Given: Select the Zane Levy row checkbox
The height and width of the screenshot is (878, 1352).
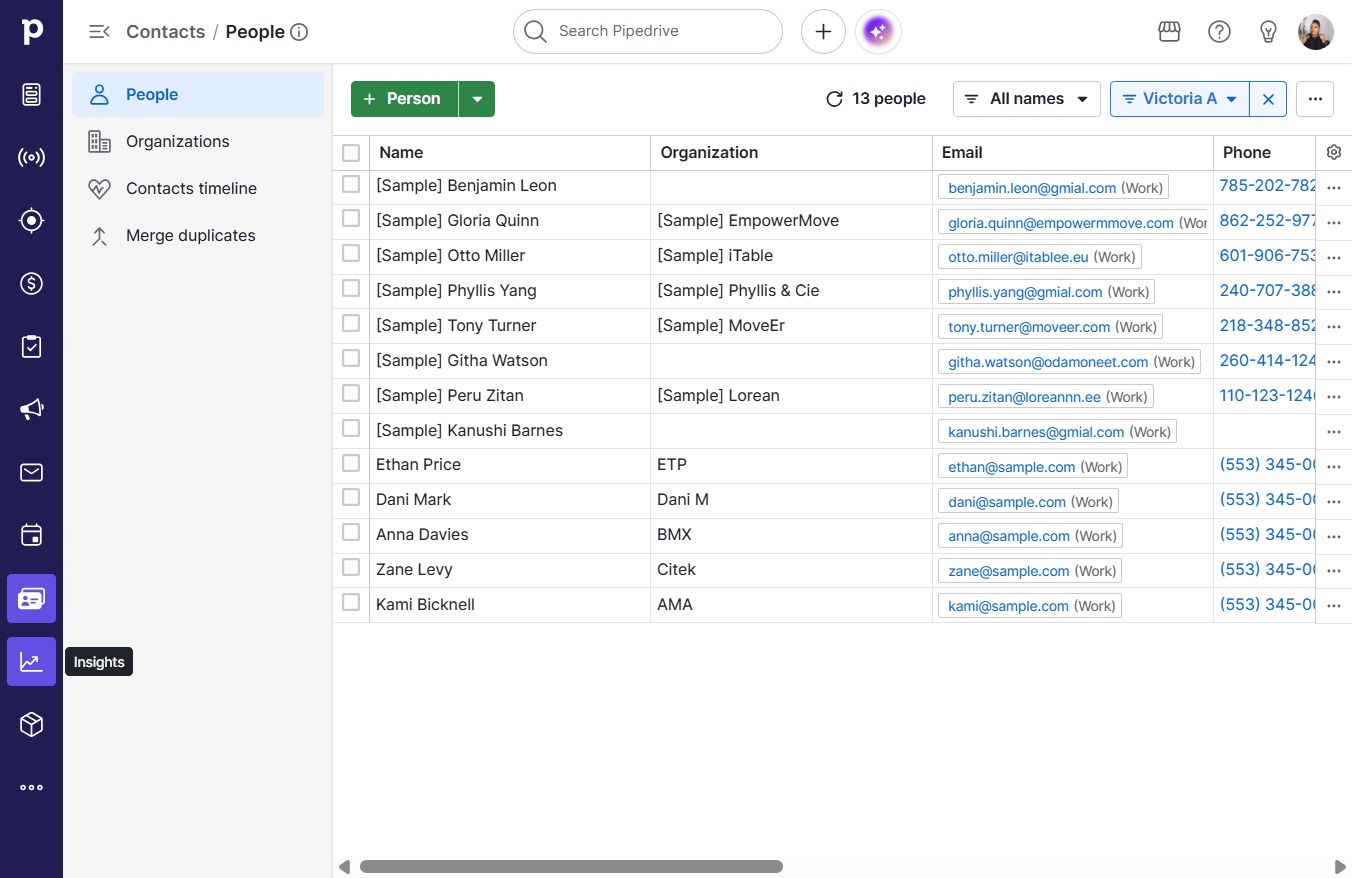Looking at the screenshot, I should 351,567.
